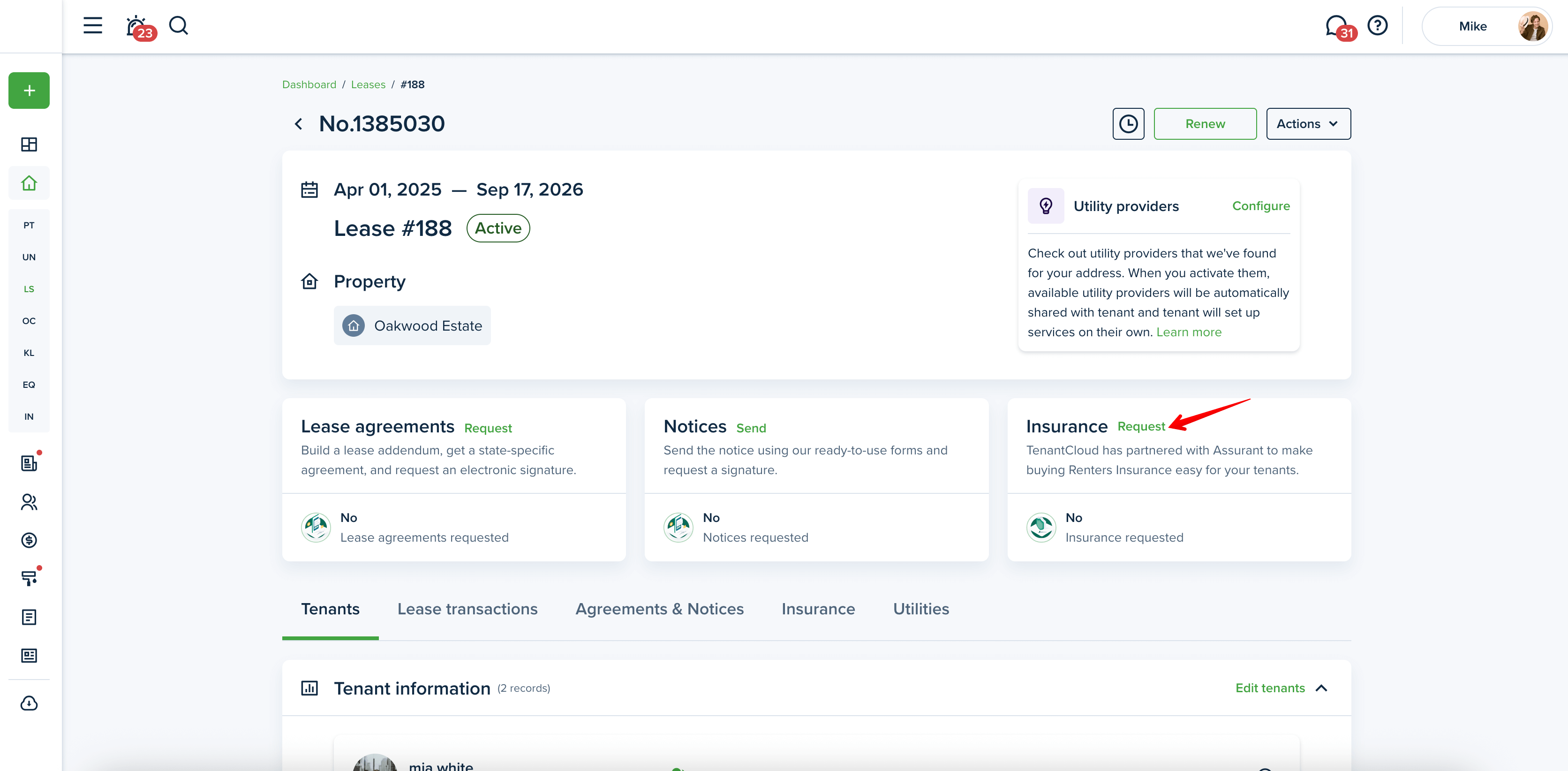Open the dashboard grid sidebar icon
The height and width of the screenshot is (771, 1568).
[x=29, y=144]
